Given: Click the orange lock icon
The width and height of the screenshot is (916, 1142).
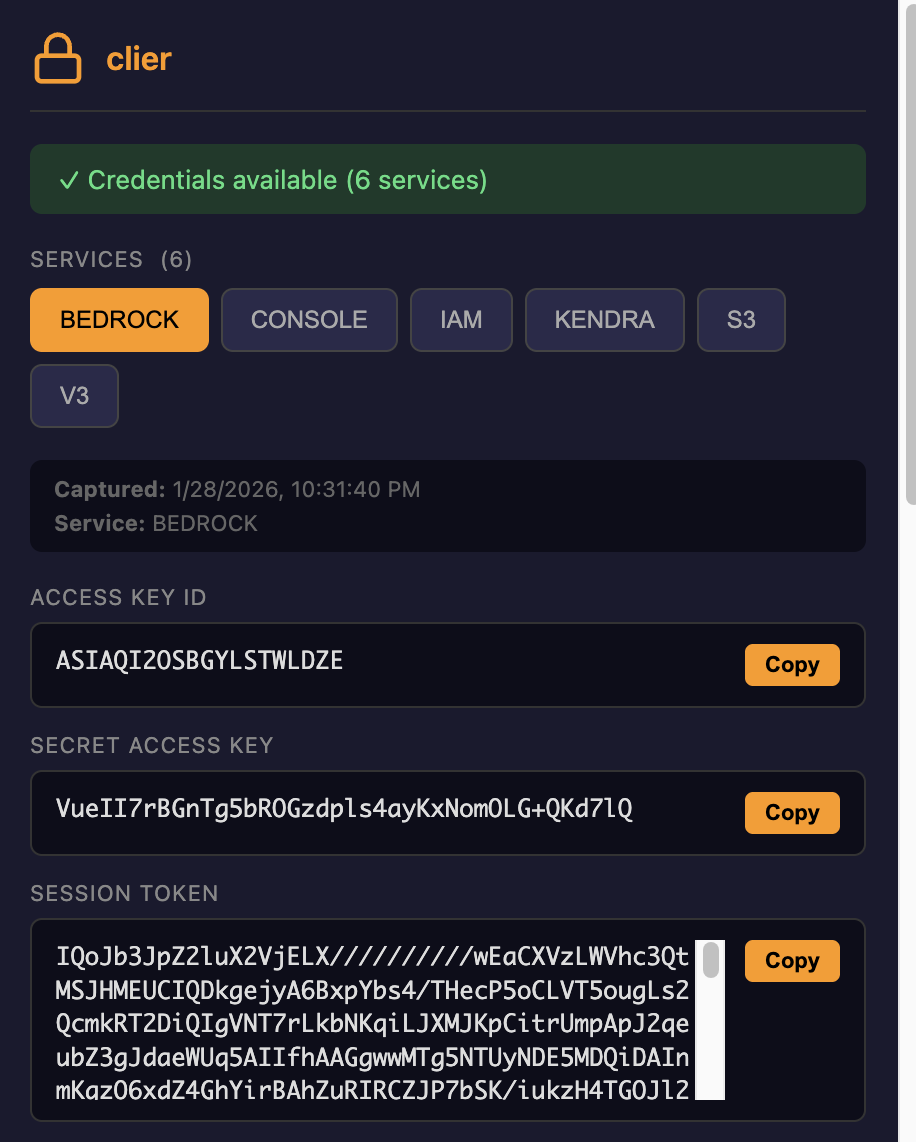Looking at the screenshot, I should pos(58,59).
